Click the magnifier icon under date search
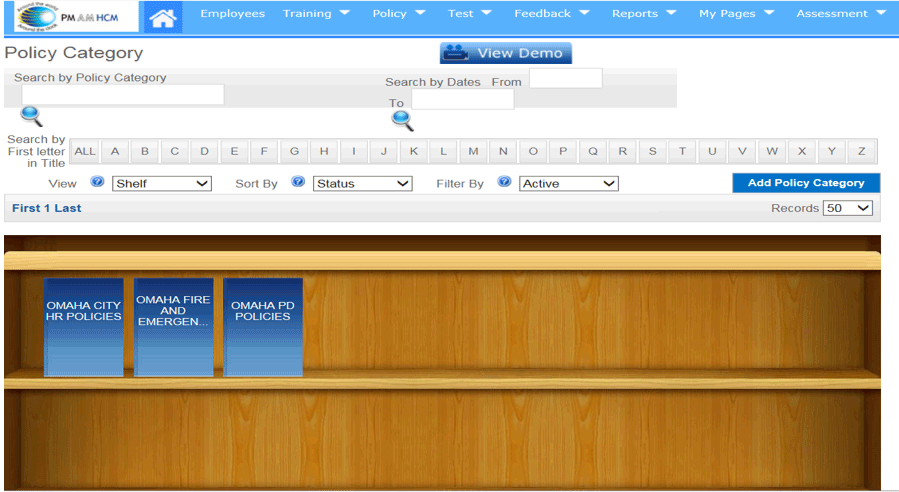899x492 pixels. click(402, 121)
